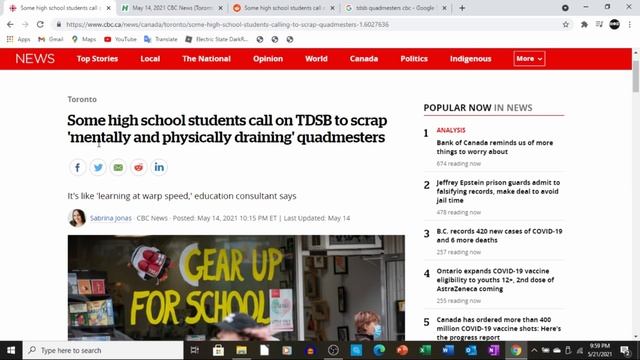Open Electric State DarkR bookmark
The width and height of the screenshot is (640, 360).
(217, 39)
